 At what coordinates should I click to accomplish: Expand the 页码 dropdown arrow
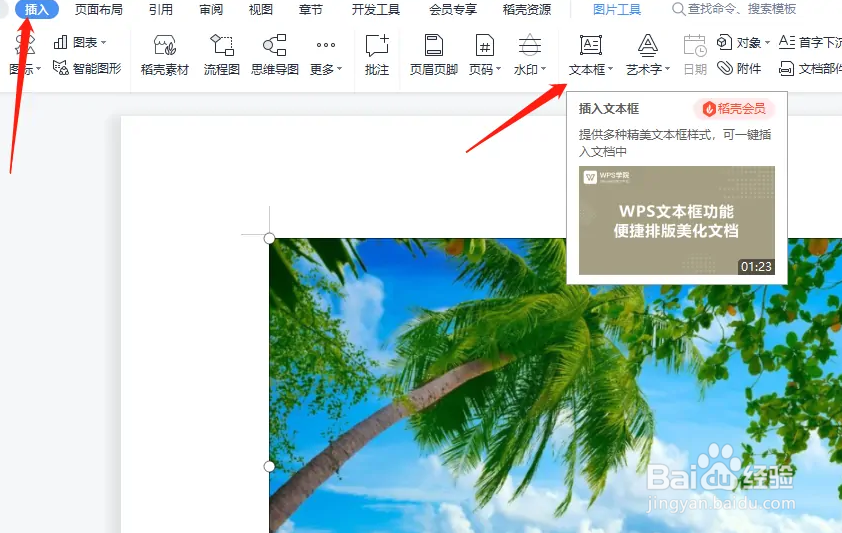point(498,69)
